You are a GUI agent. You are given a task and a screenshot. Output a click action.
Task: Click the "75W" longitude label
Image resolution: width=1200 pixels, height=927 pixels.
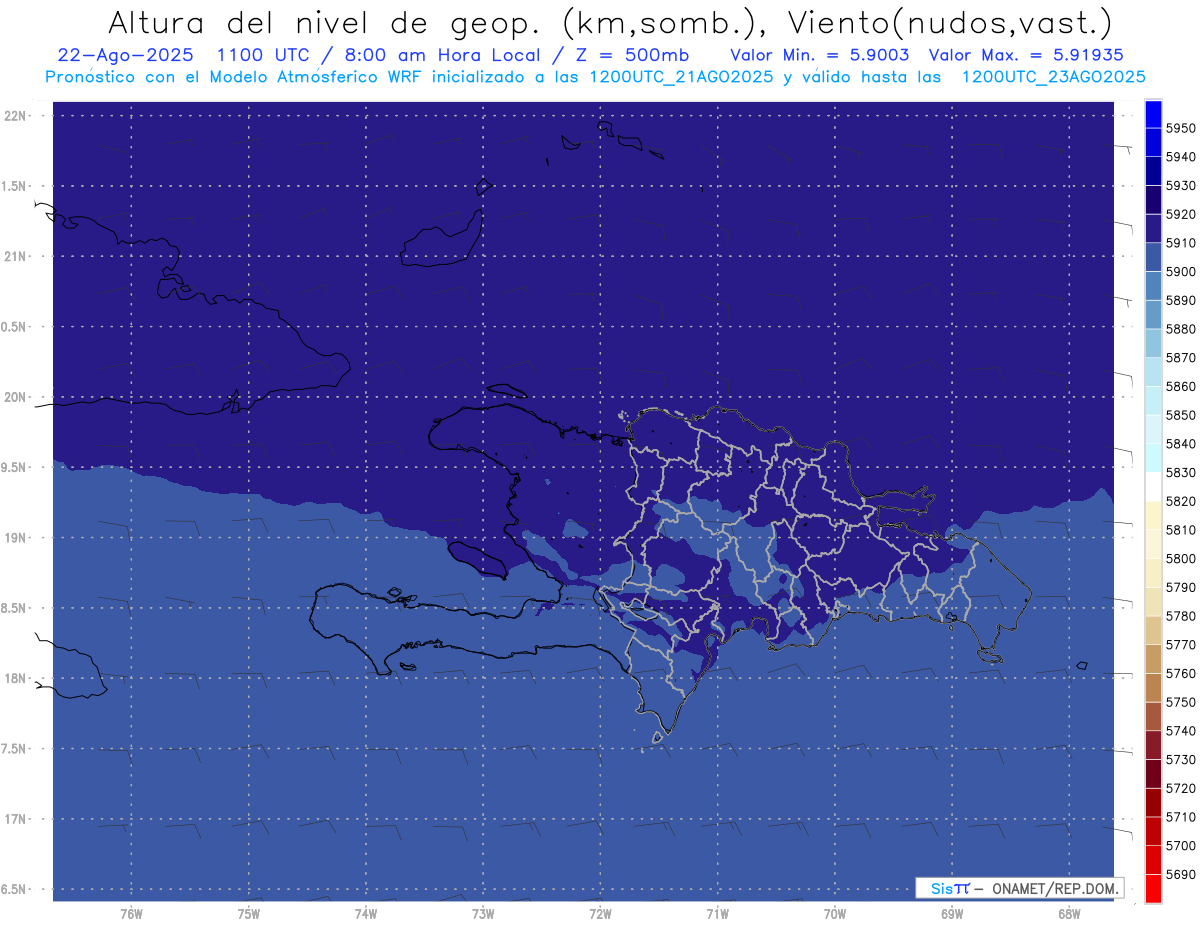(248, 913)
